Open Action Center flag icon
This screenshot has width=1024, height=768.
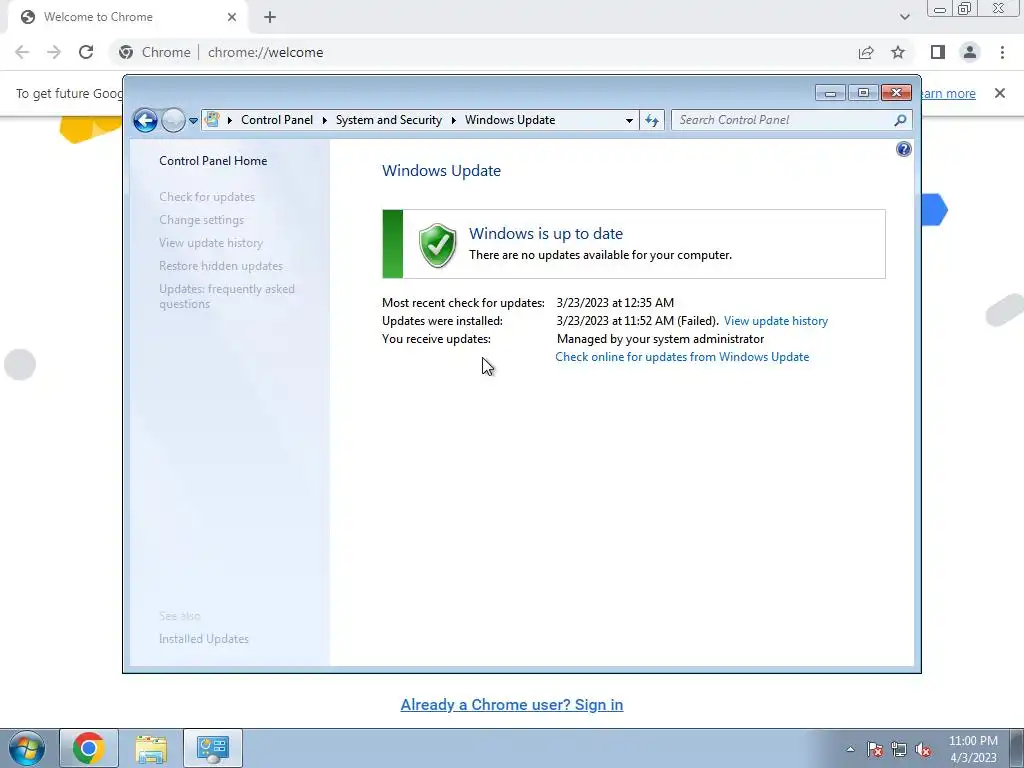coord(875,749)
